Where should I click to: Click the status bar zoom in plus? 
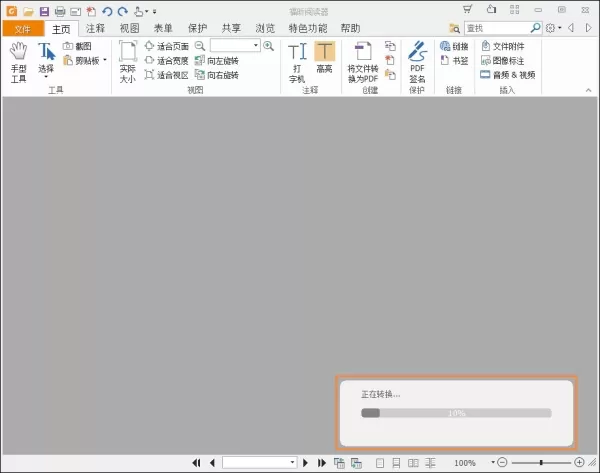click(x=579, y=463)
